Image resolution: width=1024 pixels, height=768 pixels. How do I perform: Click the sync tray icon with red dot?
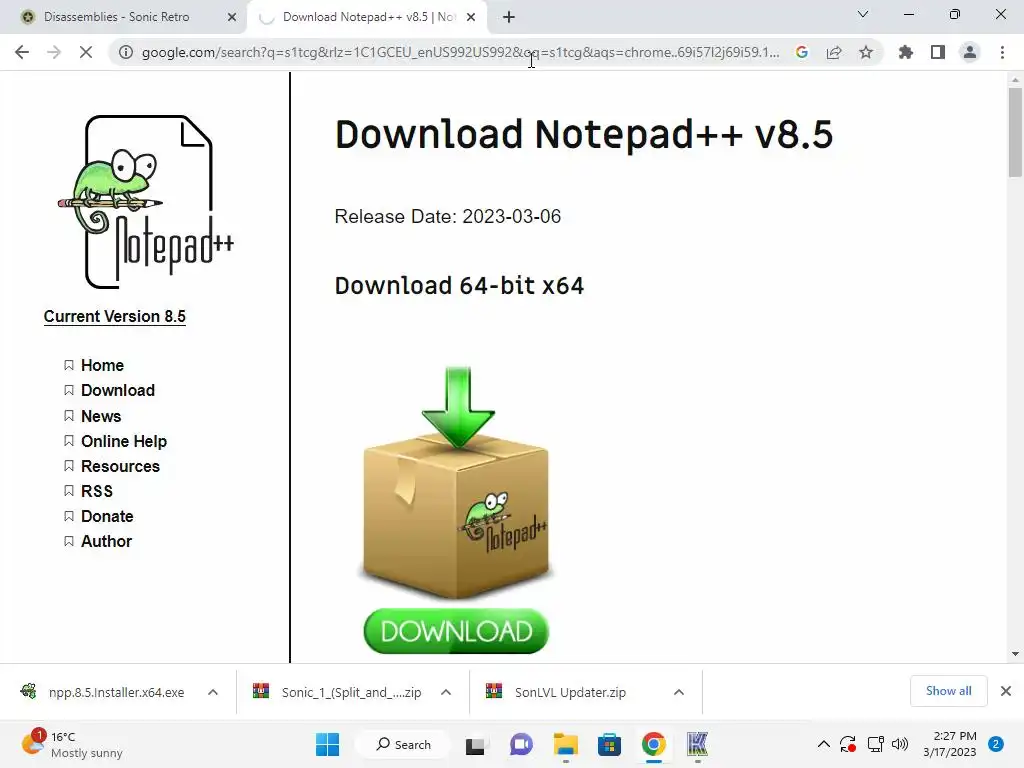pos(848,744)
